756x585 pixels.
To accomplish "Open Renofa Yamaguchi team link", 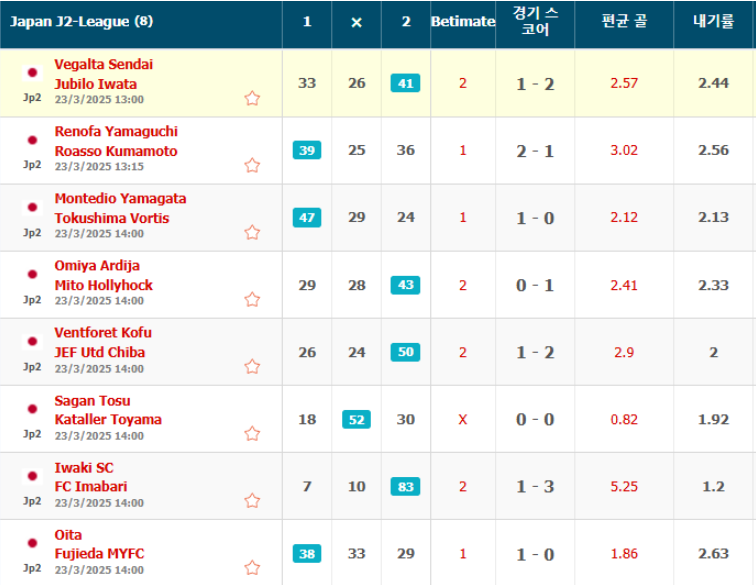I will 116,131.
